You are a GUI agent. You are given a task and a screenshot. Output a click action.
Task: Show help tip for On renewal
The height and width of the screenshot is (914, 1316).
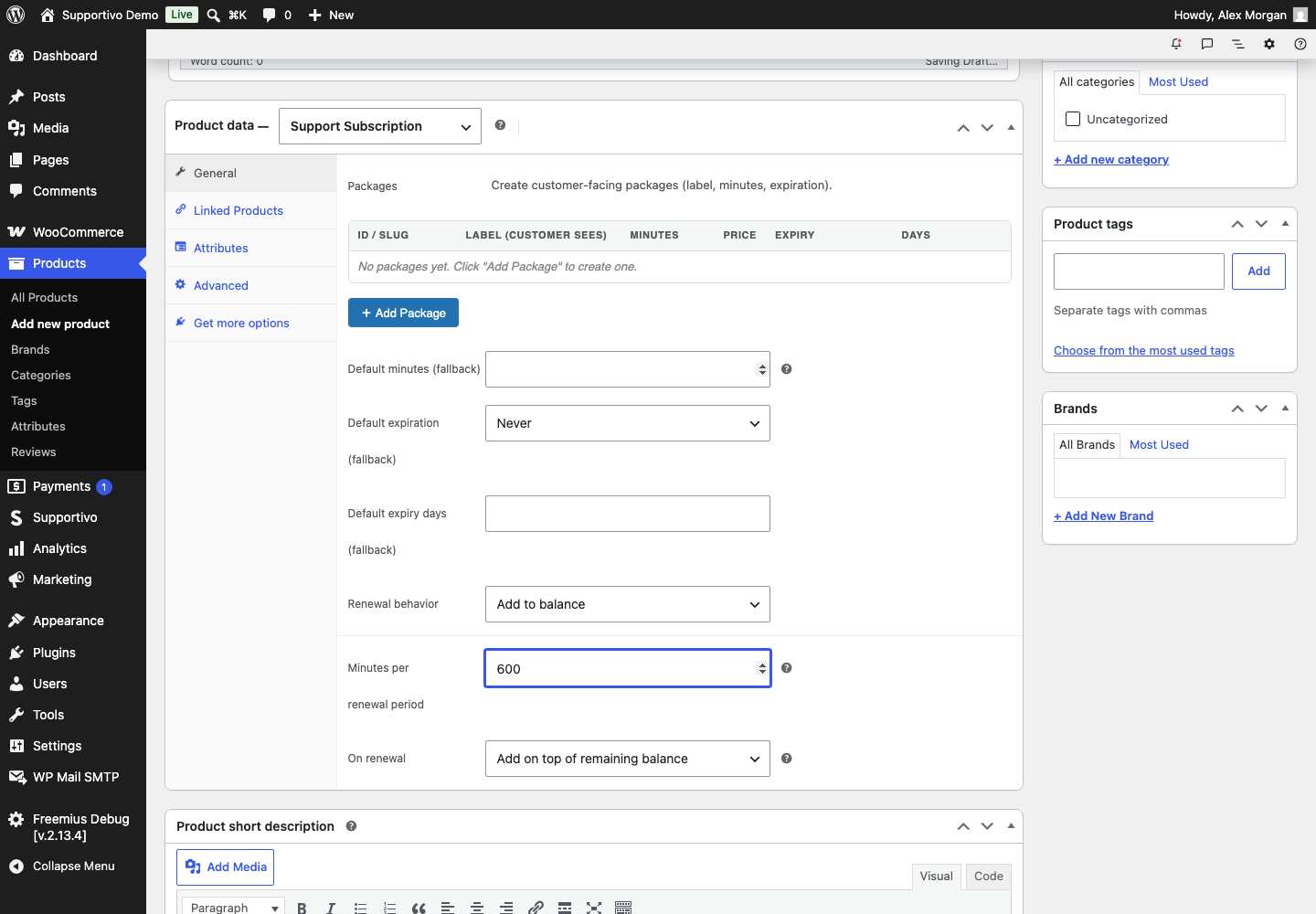787,759
